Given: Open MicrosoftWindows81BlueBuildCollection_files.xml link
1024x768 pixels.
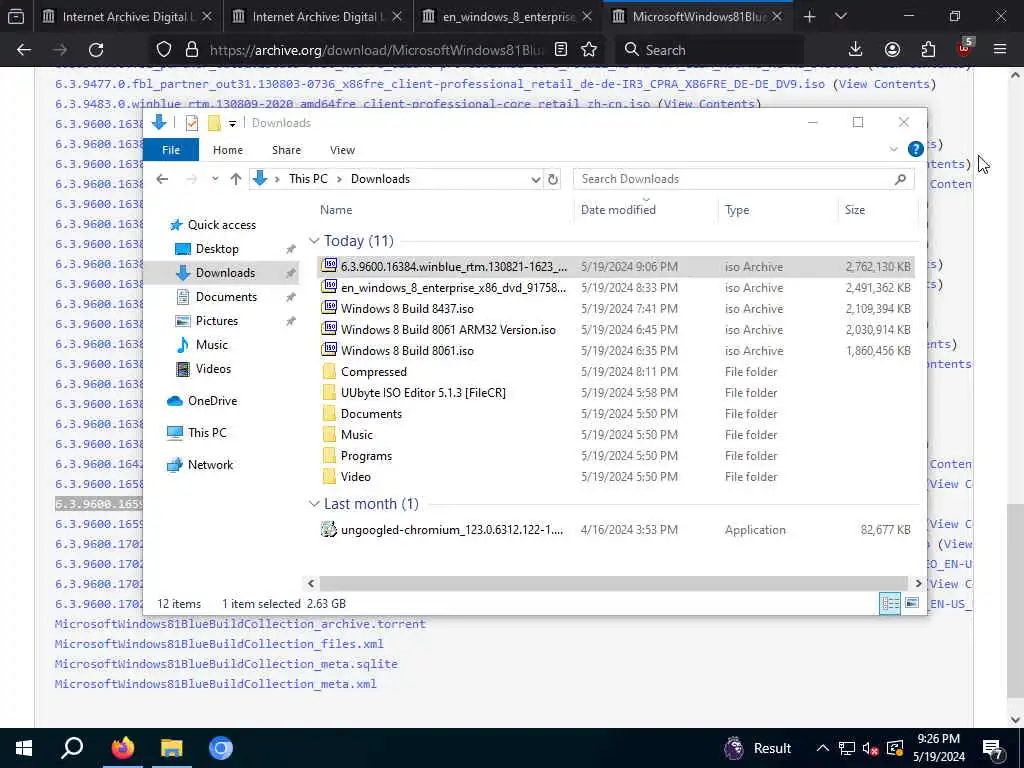Looking at the screenshot, I should coord(219,644).
